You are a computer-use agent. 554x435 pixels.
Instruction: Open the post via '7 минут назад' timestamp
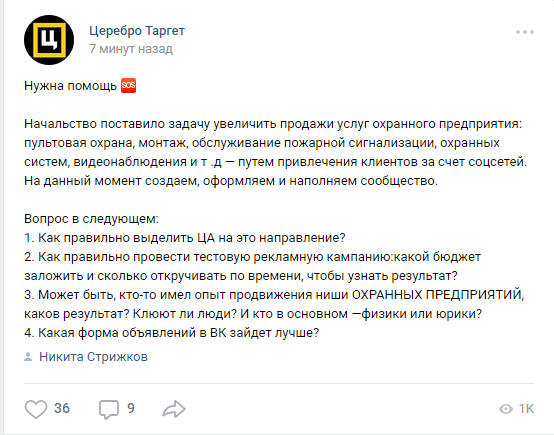point(131,48)
